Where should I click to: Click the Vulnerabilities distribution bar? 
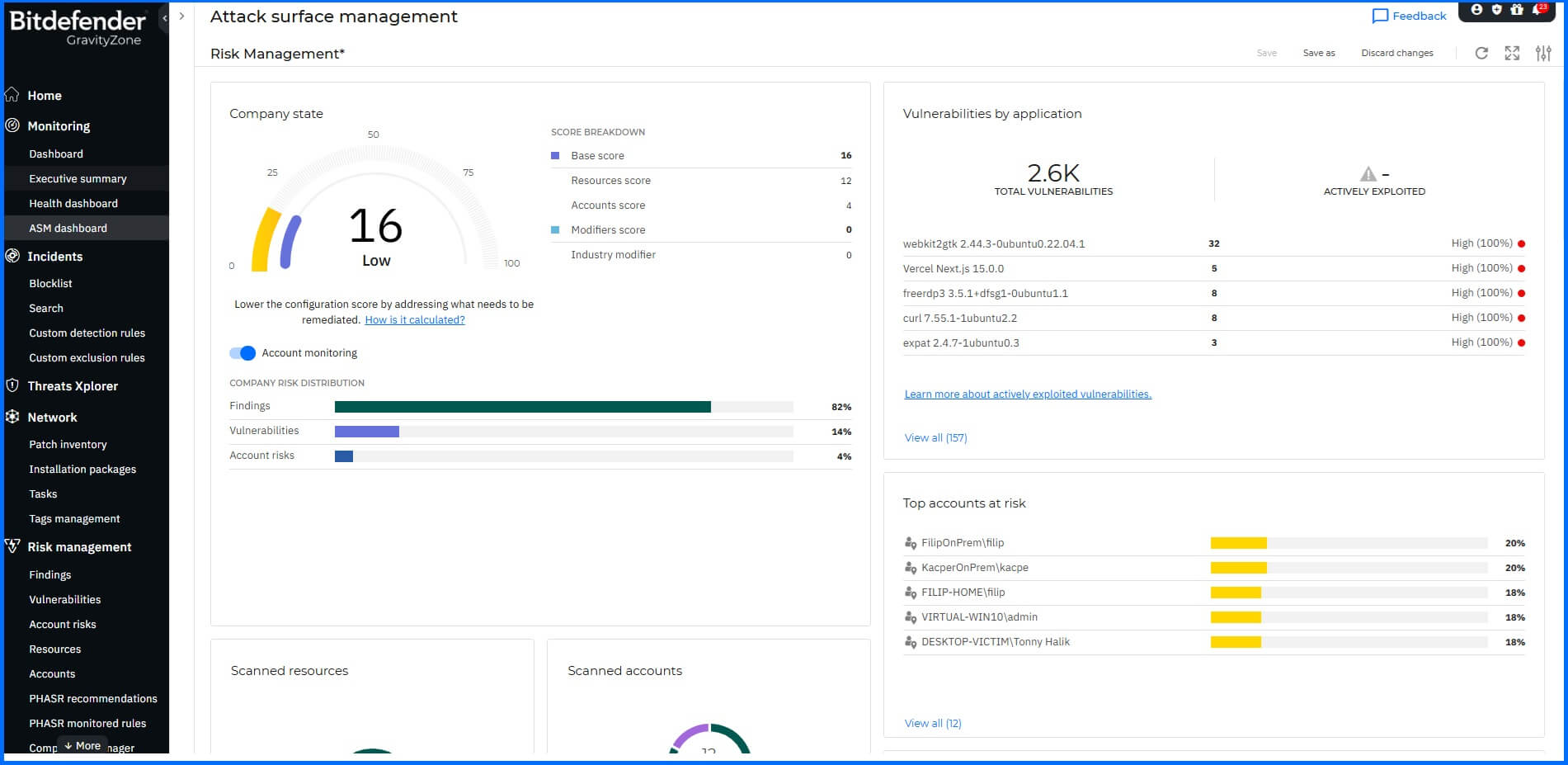click(563, 432)
